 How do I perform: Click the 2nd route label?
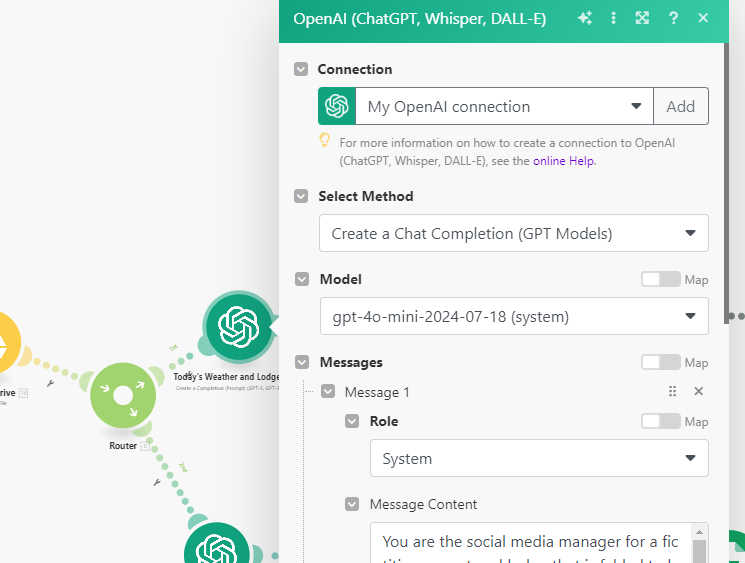pyautogui.click(x=183, y=467)
